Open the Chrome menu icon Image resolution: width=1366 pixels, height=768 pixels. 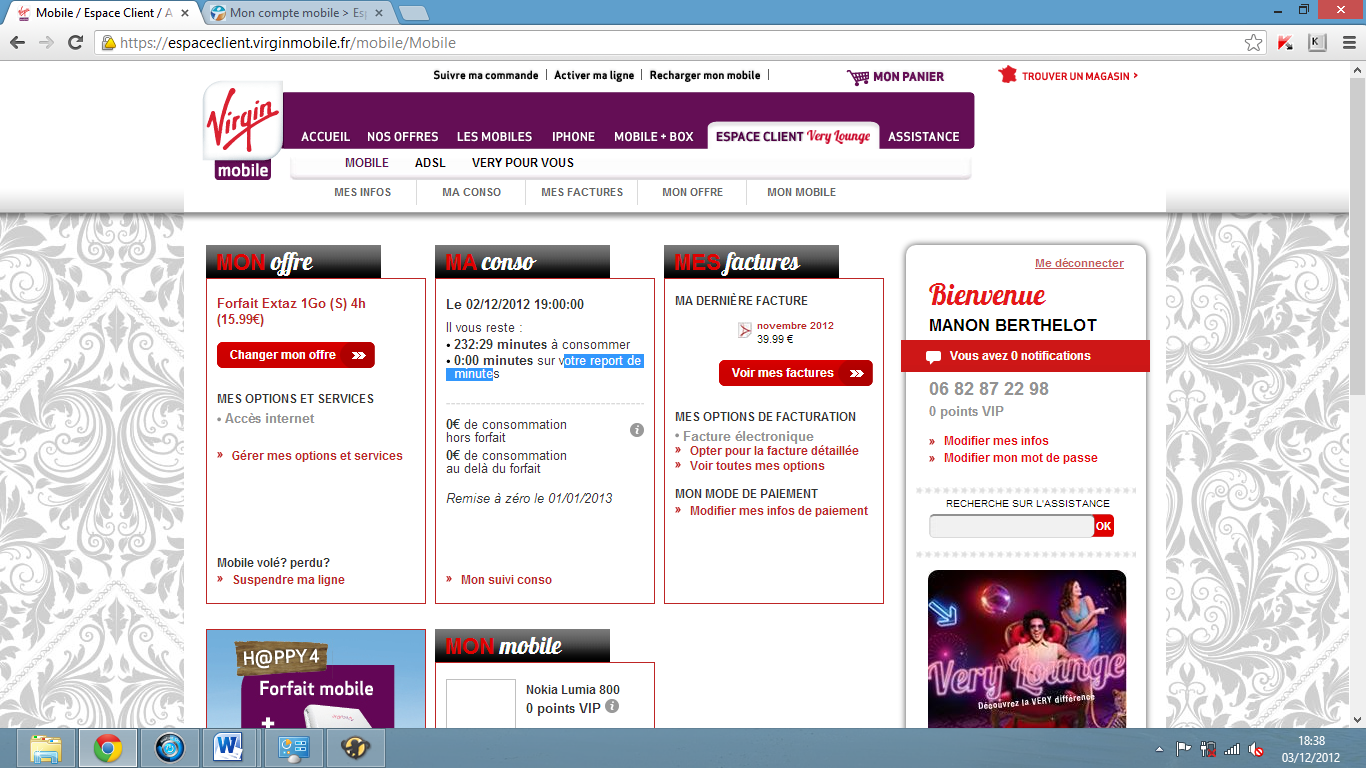click(x=1349, y=43)
